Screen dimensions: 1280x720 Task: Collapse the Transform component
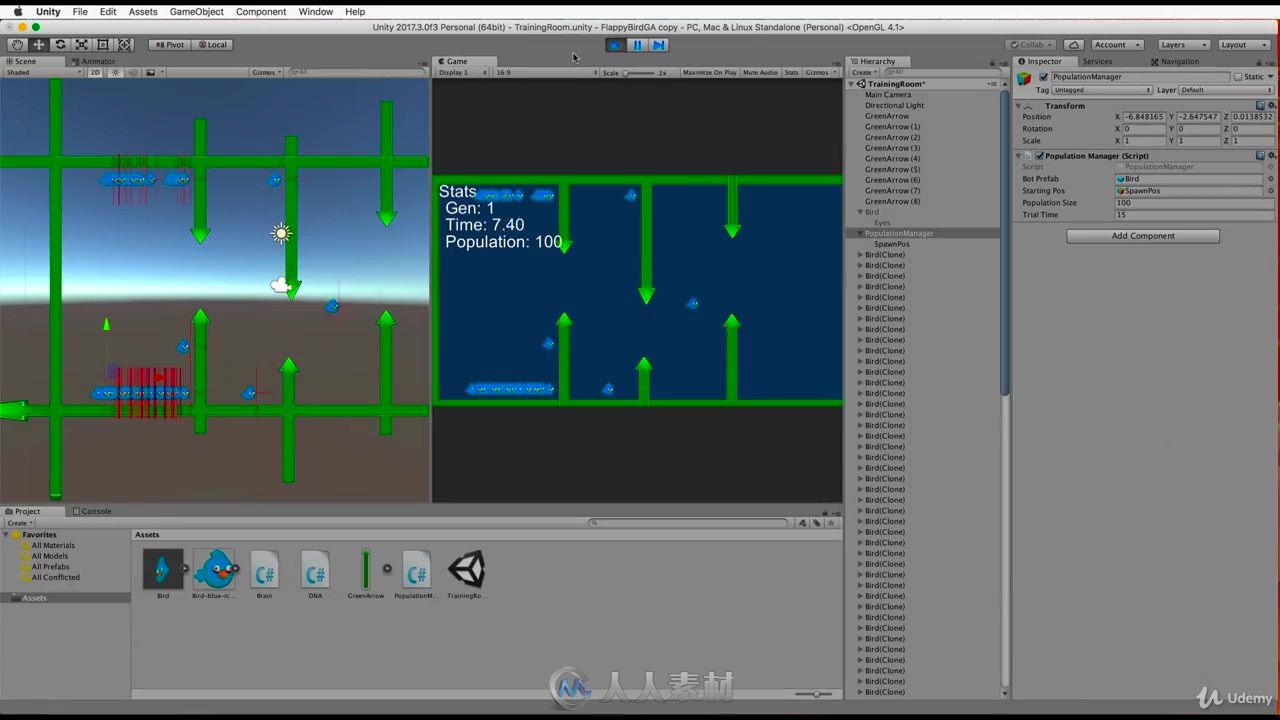pos(1019,106)
